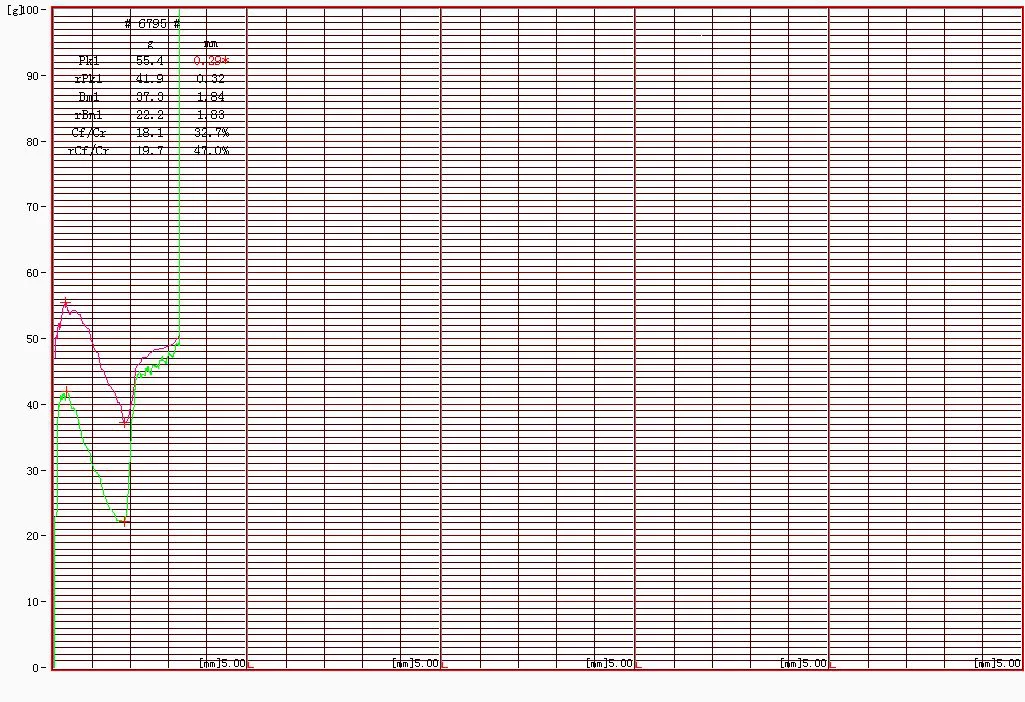Click '[mm]5.00' label in the last chart panel
This screenshot has width=1025, height=702.
coord(998,663)
